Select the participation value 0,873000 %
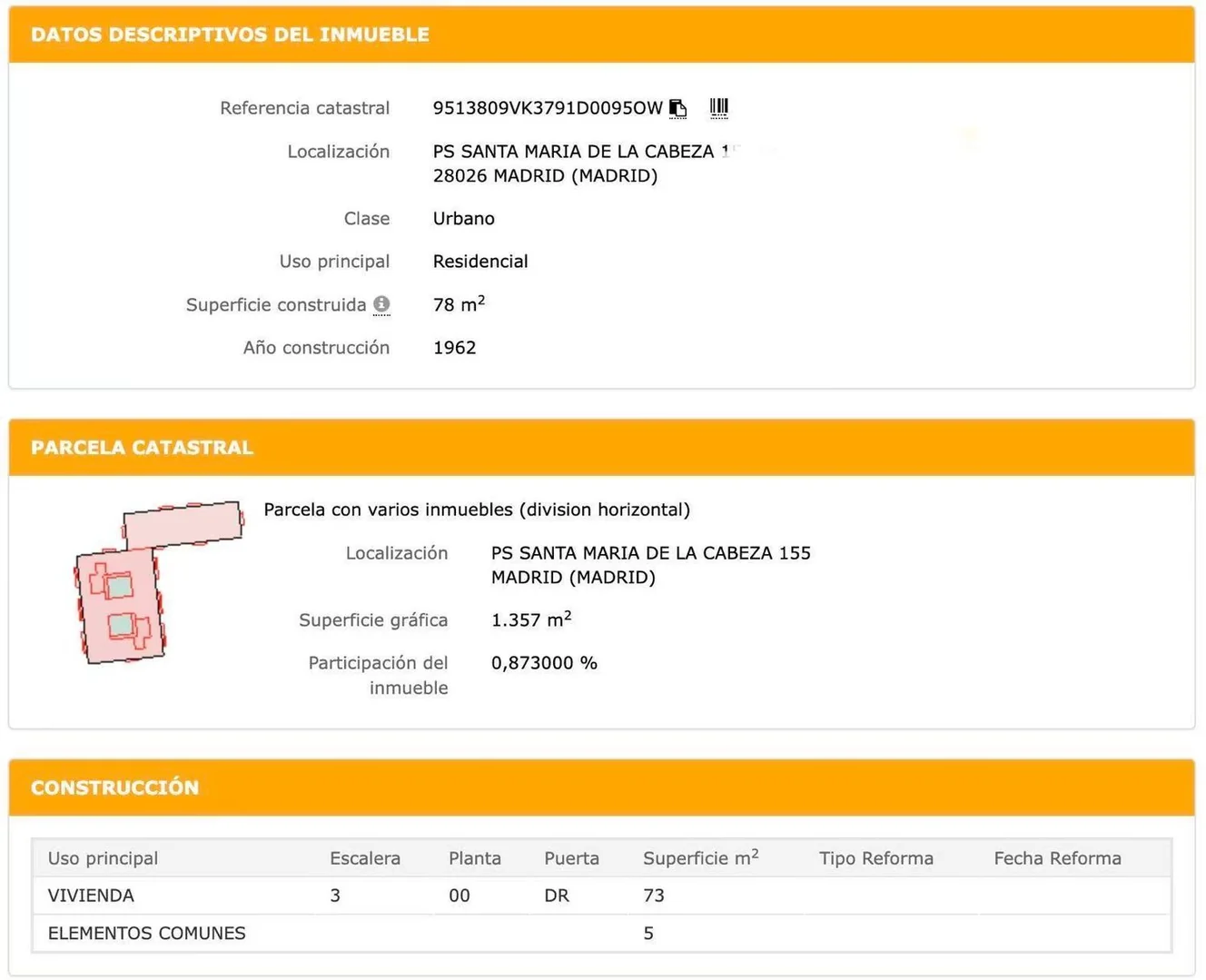Image resolution: width=1206 pixels, height=980 pixels. [x=544, y=663]
